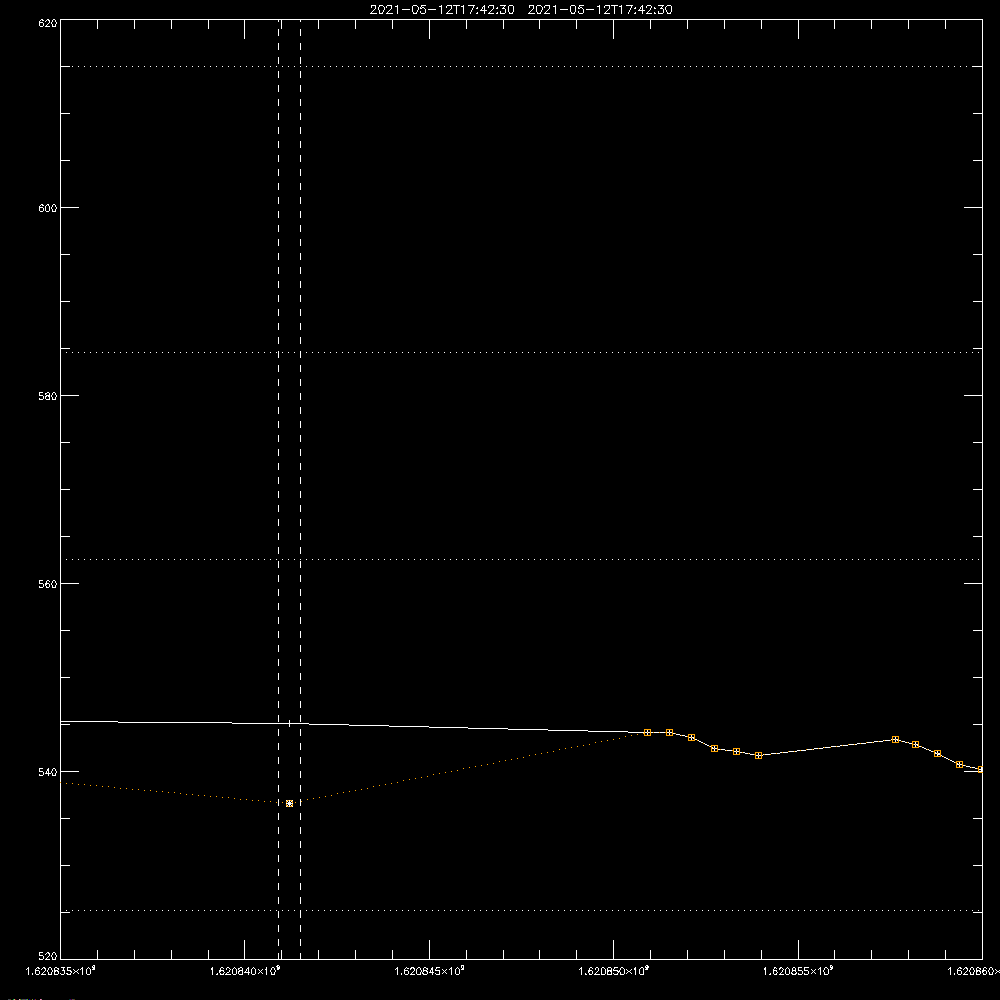Click the orange marker at the second peak near 543.5

point(895,739)
